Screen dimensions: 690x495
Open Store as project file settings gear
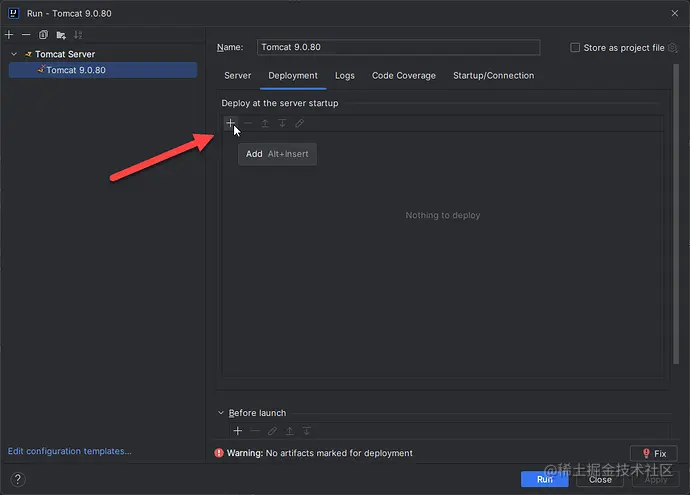672,48
